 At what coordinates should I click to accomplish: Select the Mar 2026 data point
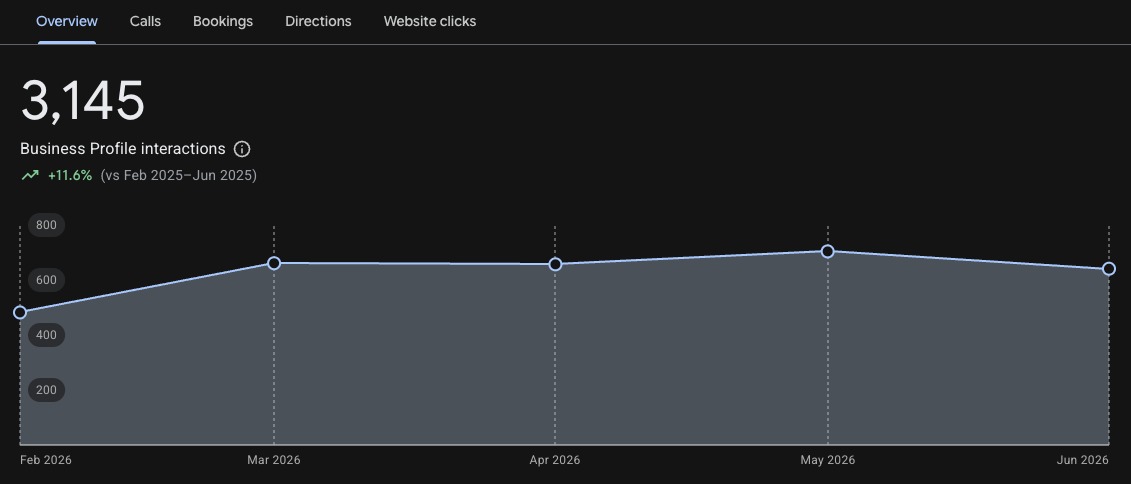click(274, 263)
